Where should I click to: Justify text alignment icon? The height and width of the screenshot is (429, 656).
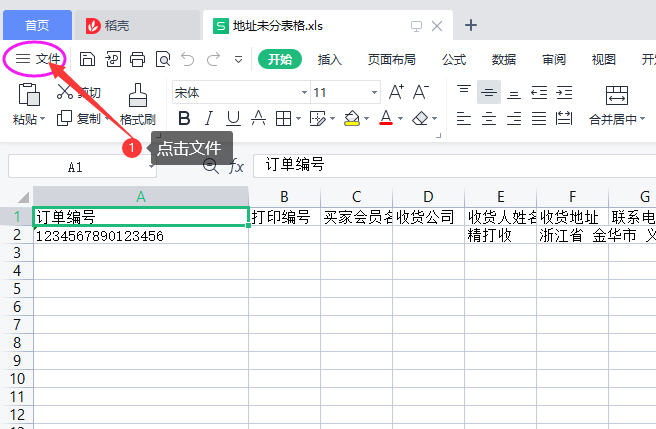tap(539, 119)
